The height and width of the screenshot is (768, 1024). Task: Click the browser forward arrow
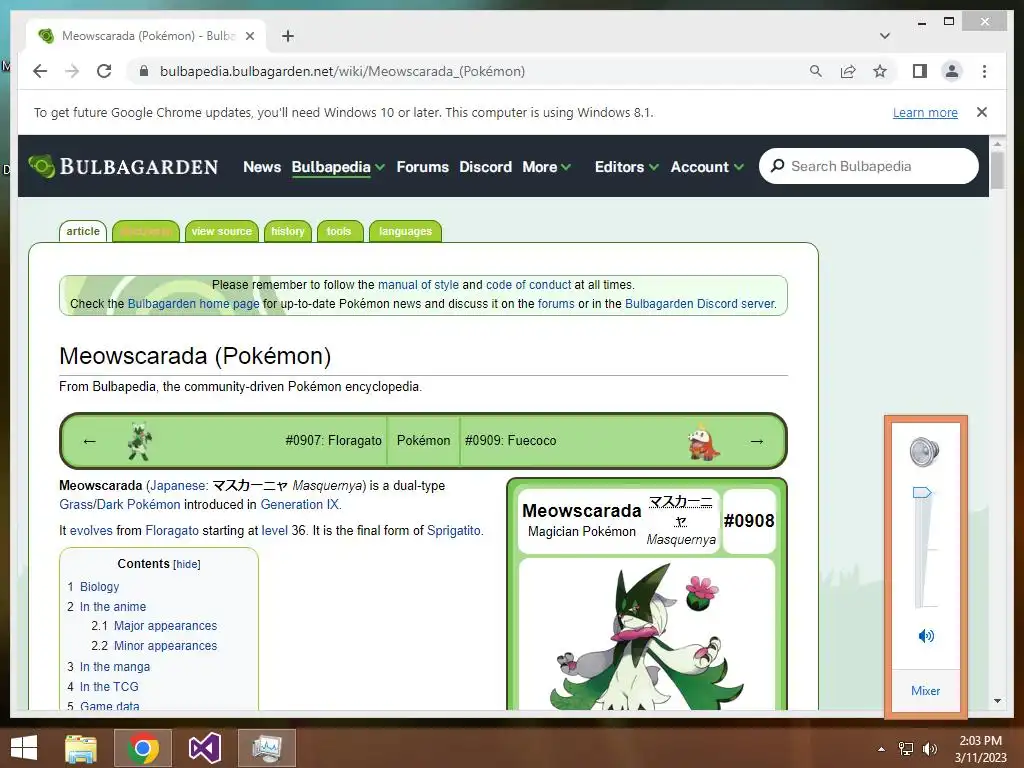72,71
